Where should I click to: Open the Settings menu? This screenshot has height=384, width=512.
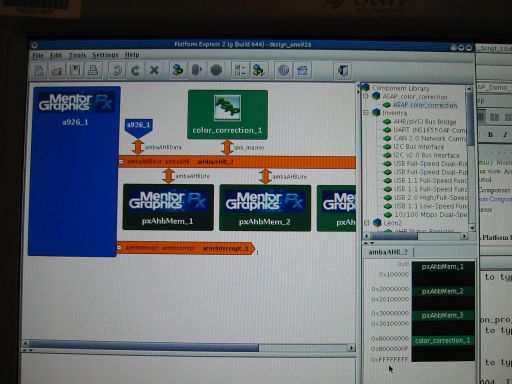(105, 55)
